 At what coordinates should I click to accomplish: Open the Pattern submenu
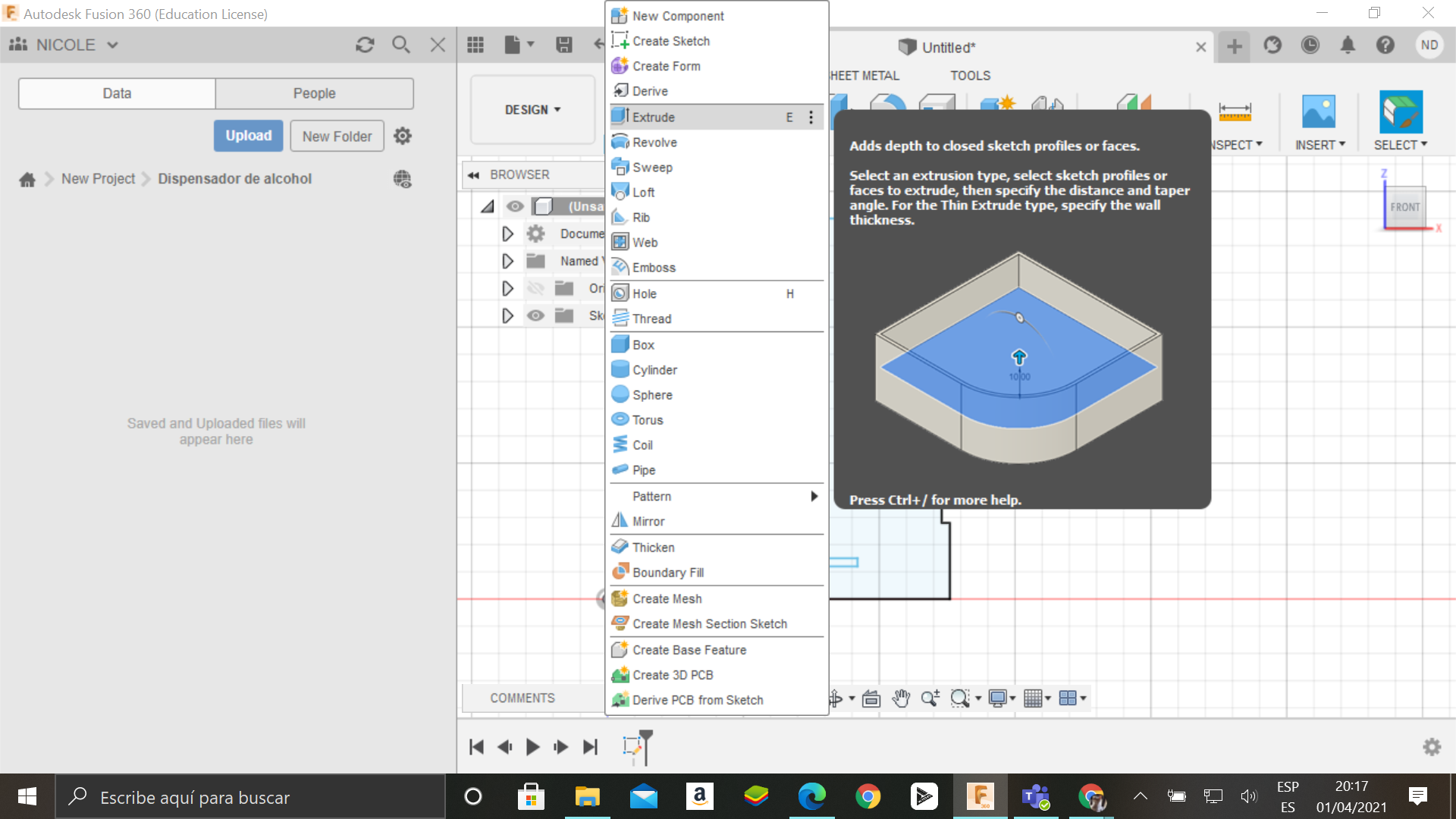716,497
